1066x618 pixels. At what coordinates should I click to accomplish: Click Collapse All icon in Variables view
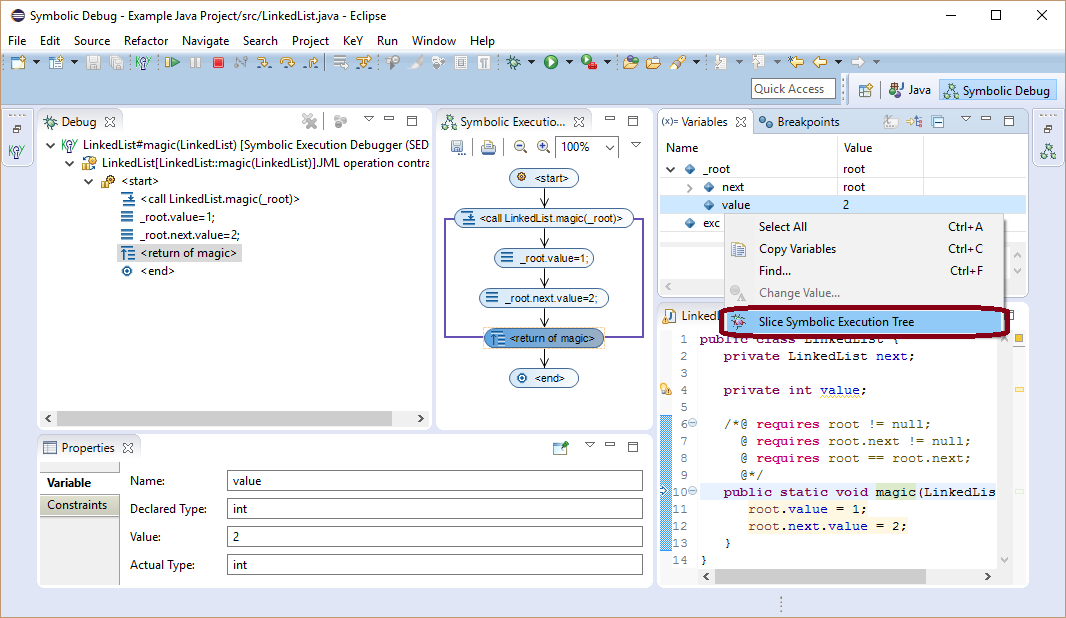[x=938, y=122]
